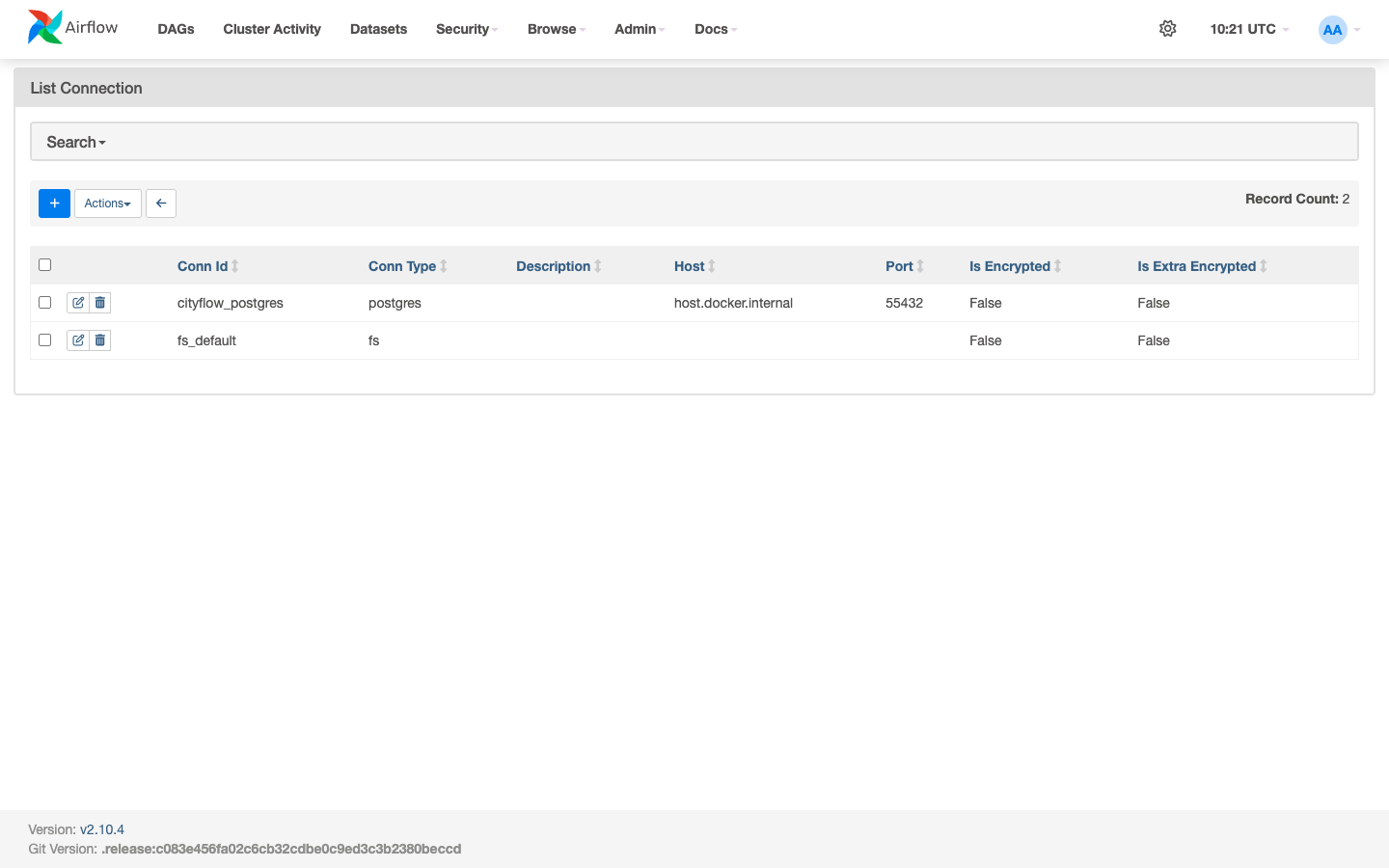Click the host.docker.internal host cell
The height and width of the screenshot is (868, 1389).
tap(733, 303)
